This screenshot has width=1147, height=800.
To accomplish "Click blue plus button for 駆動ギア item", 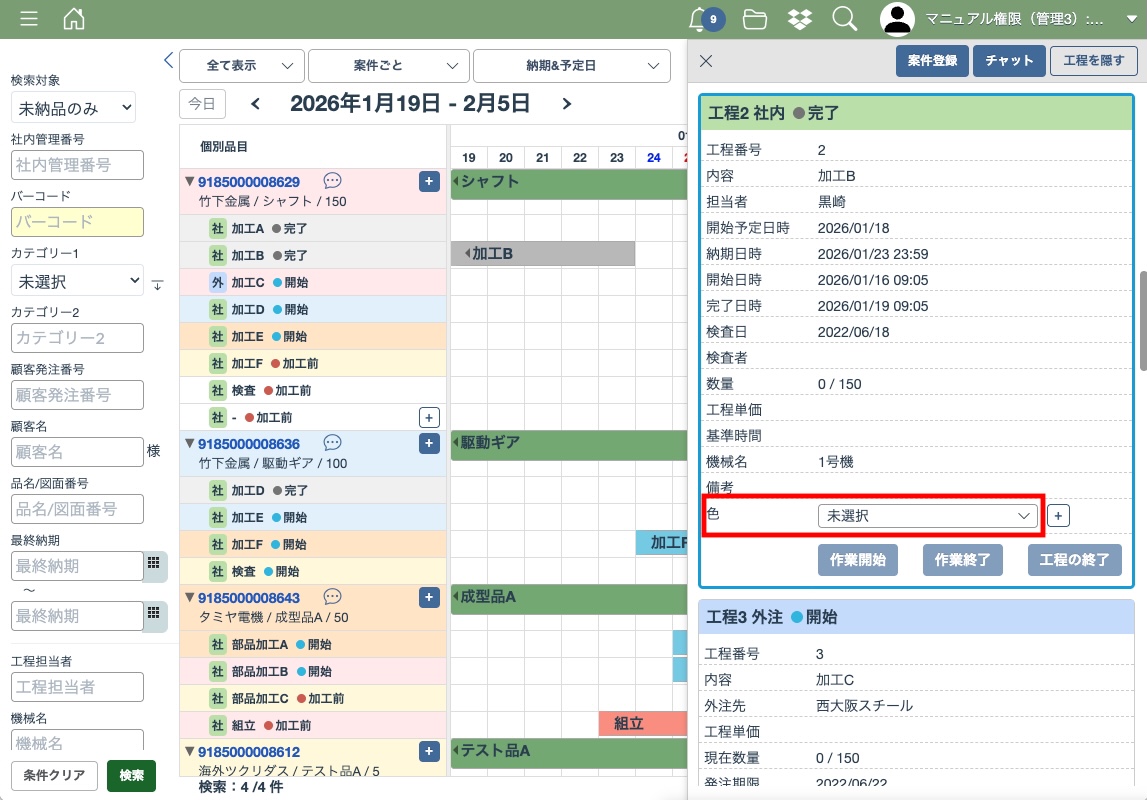I will pos(429,443).
